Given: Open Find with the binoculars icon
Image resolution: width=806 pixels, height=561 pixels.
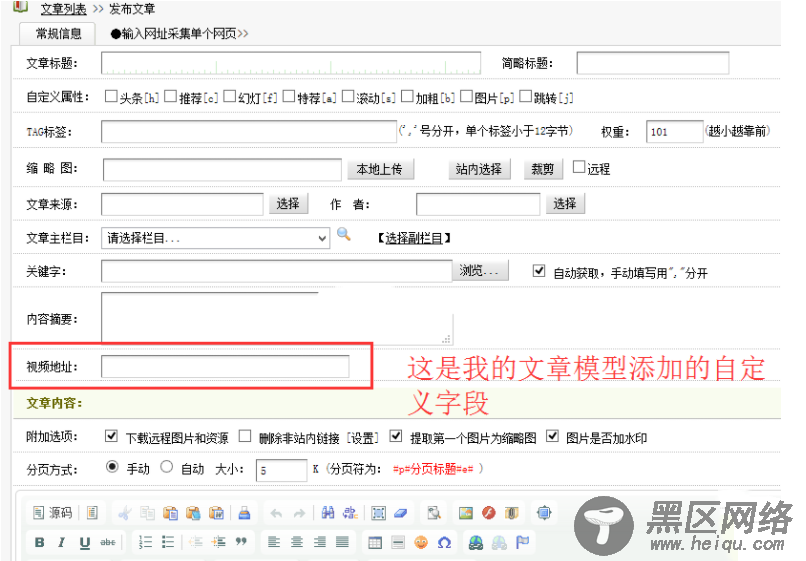Looking at the screenshot, I should point(327,513).
